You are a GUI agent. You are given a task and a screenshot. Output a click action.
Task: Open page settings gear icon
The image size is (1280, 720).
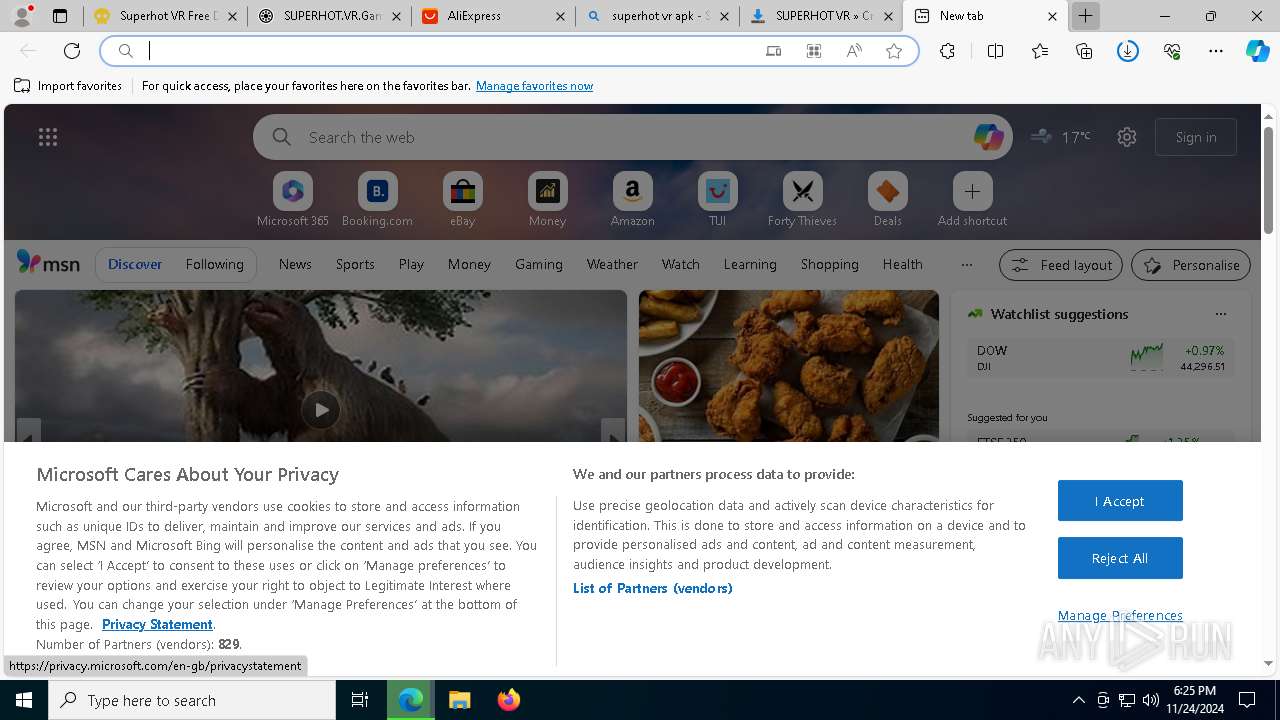click(1127, 137)
